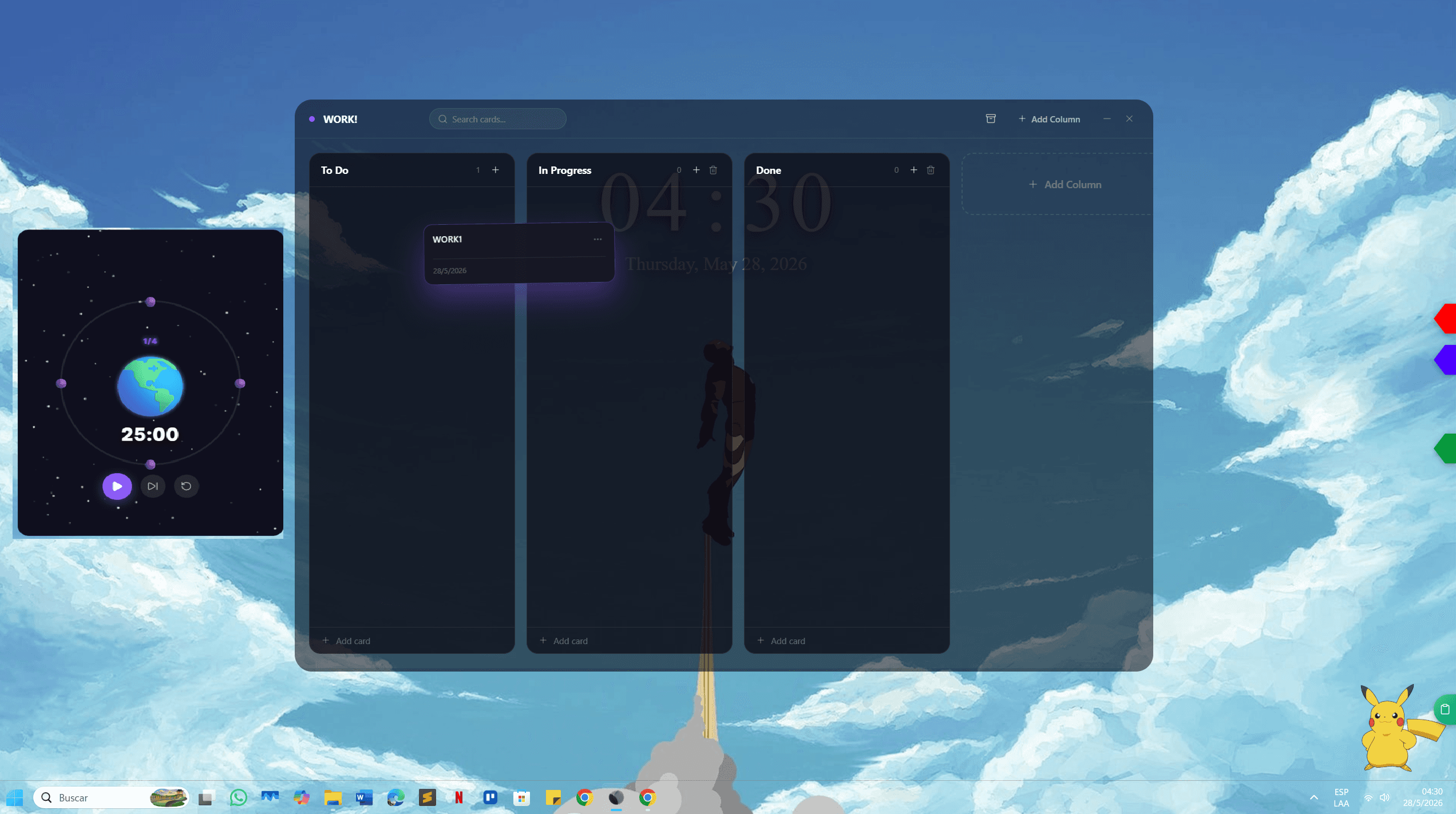The width and height of the screenshot is (1456, 814).
Task: Open Netflix from the taskbar
Action: click(458, 797)
